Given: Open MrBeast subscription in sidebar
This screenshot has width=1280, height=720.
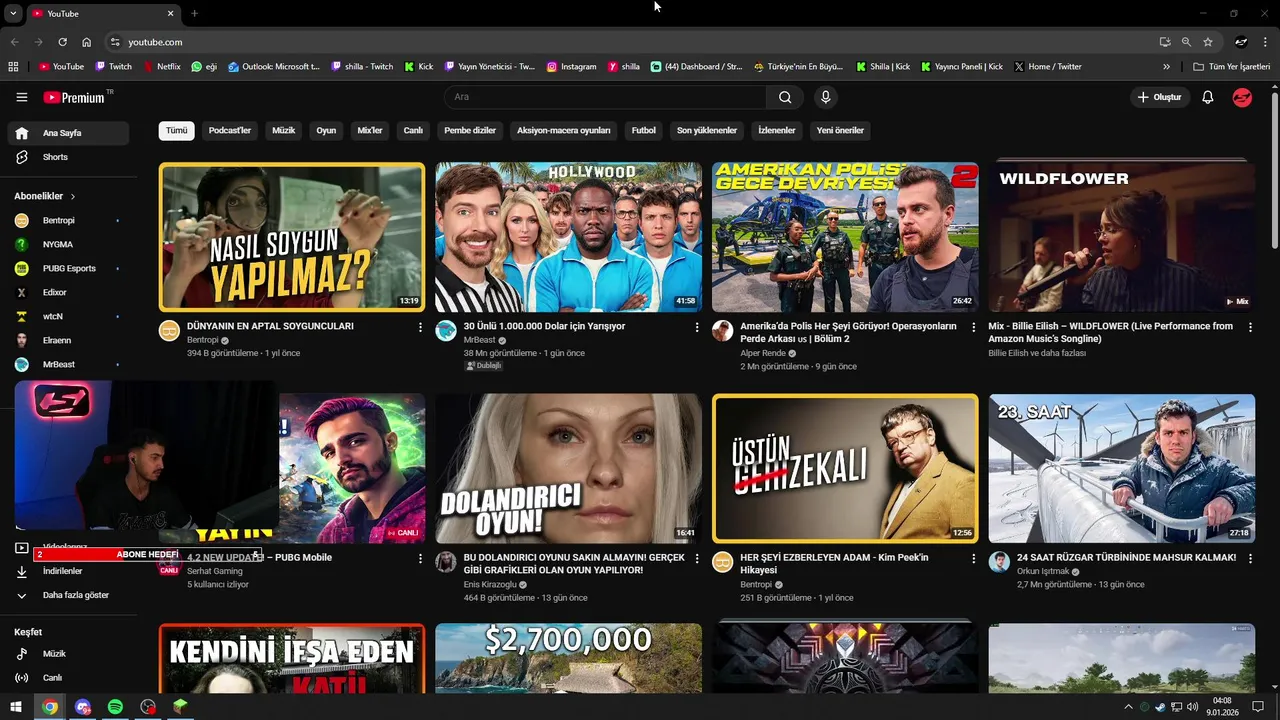Looking at the screenshot, I should tap(68, 364).
